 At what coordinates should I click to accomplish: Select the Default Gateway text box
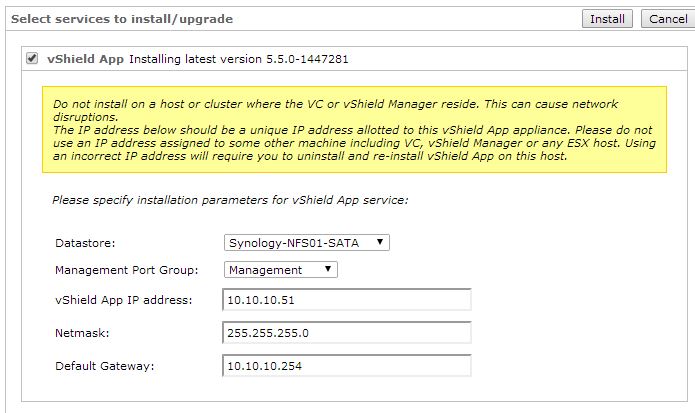tap(346, 366)
